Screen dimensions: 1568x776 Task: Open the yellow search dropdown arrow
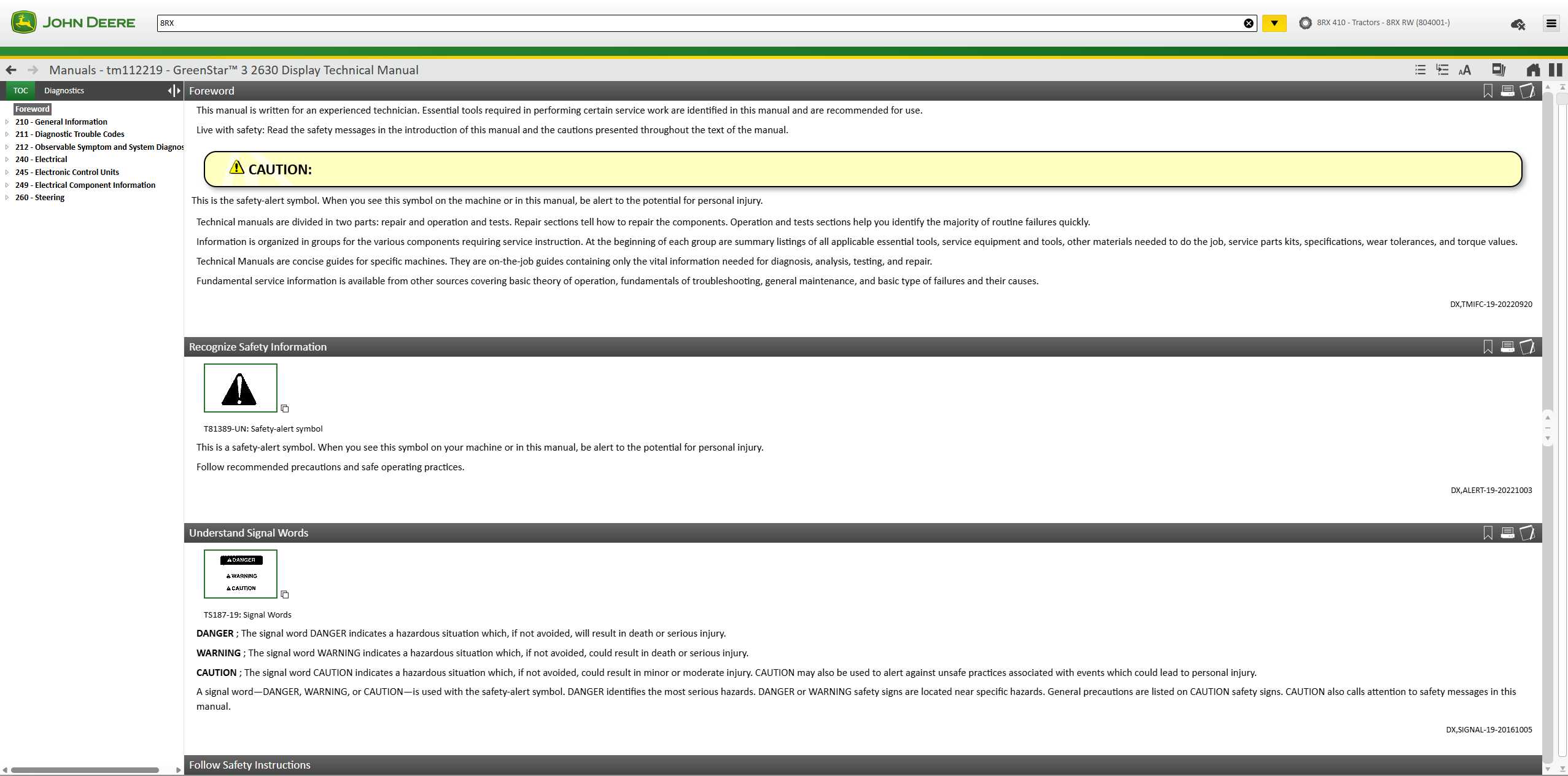coord(1274,23)
